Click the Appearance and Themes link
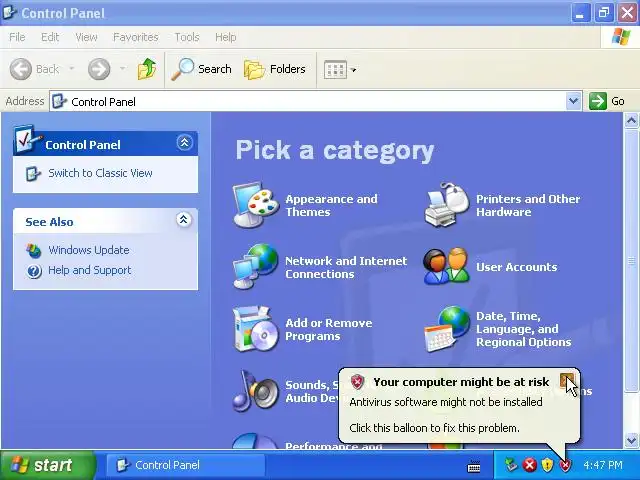The height and width of the screenshot is (480, 640). (x=331, y=205)
